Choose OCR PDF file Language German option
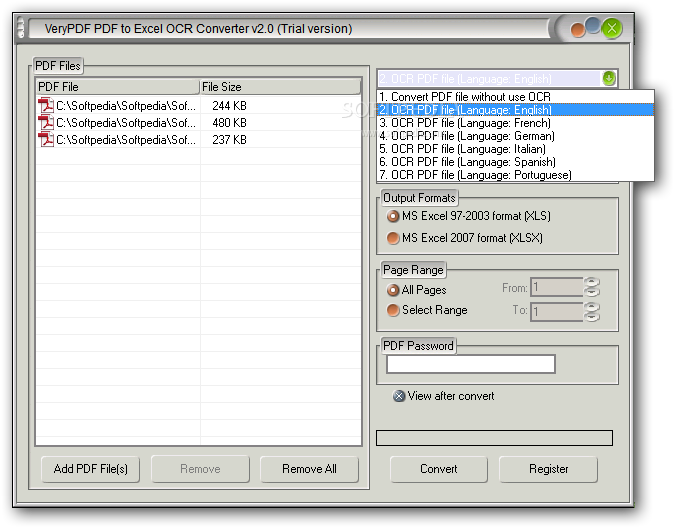 click(515, 136)
